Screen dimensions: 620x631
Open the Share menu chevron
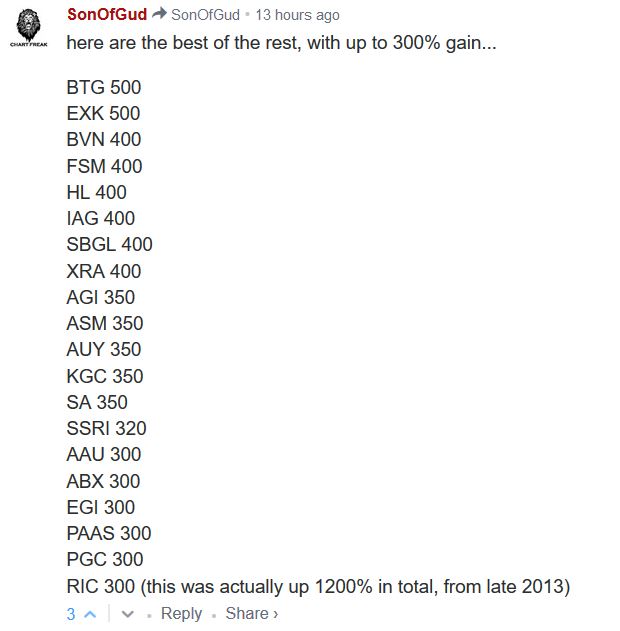[275, 614]
